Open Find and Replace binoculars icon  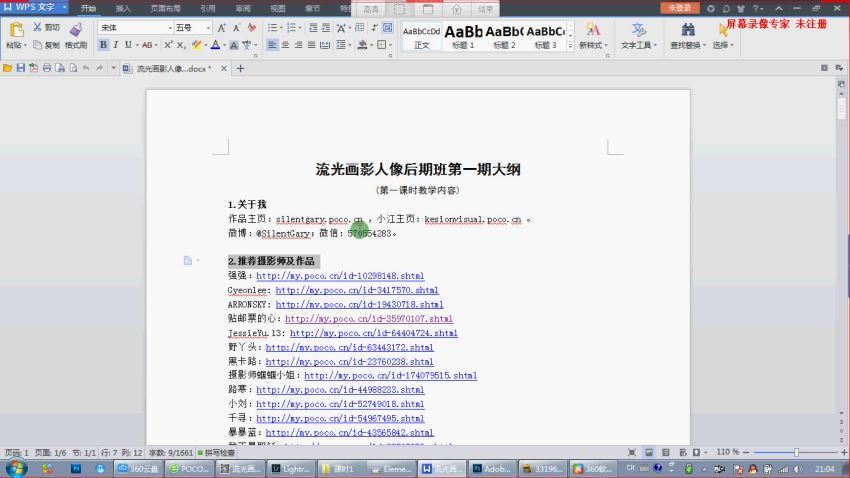tap(686, 30)
